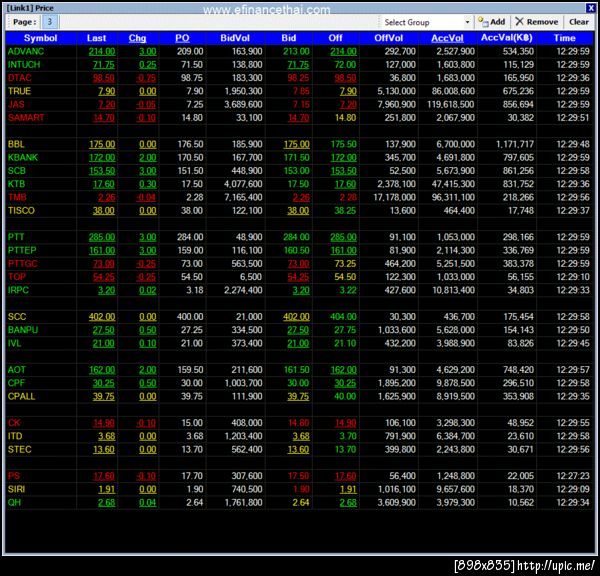The image size is (600, 576).
Task: Select the TMB symbol
Action: [17, 197]
